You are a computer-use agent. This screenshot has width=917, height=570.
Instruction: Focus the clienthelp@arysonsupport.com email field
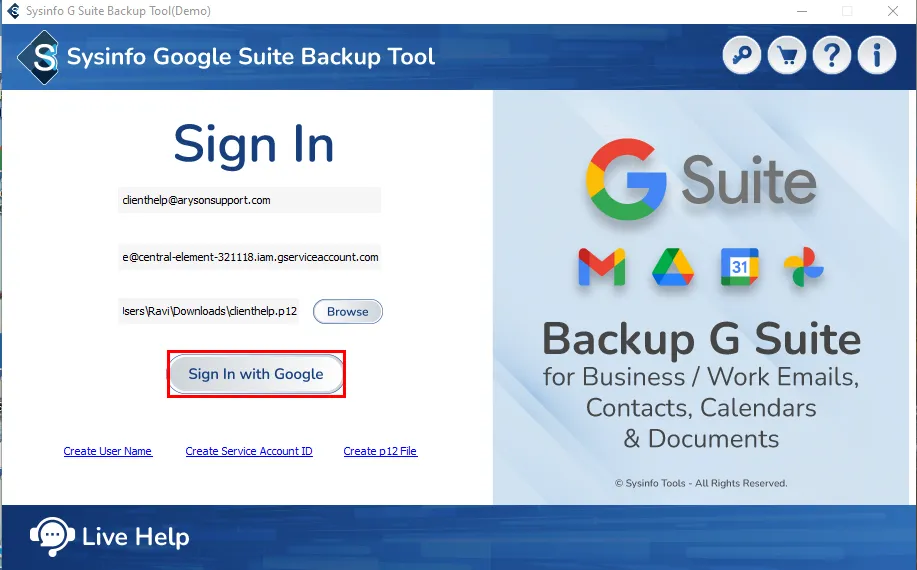(249, 200)
